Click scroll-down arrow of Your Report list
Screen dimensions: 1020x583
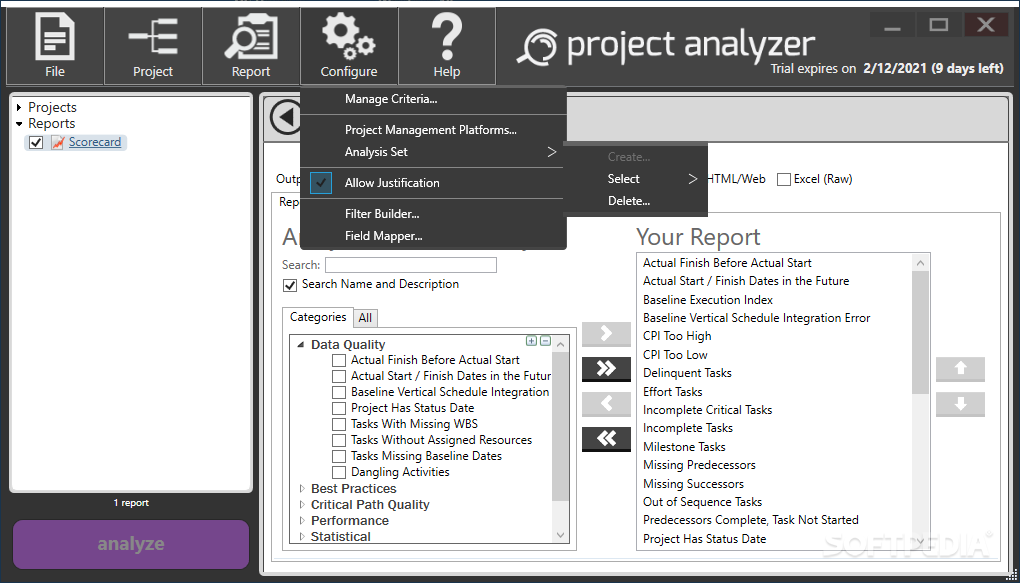pos(920,541)
